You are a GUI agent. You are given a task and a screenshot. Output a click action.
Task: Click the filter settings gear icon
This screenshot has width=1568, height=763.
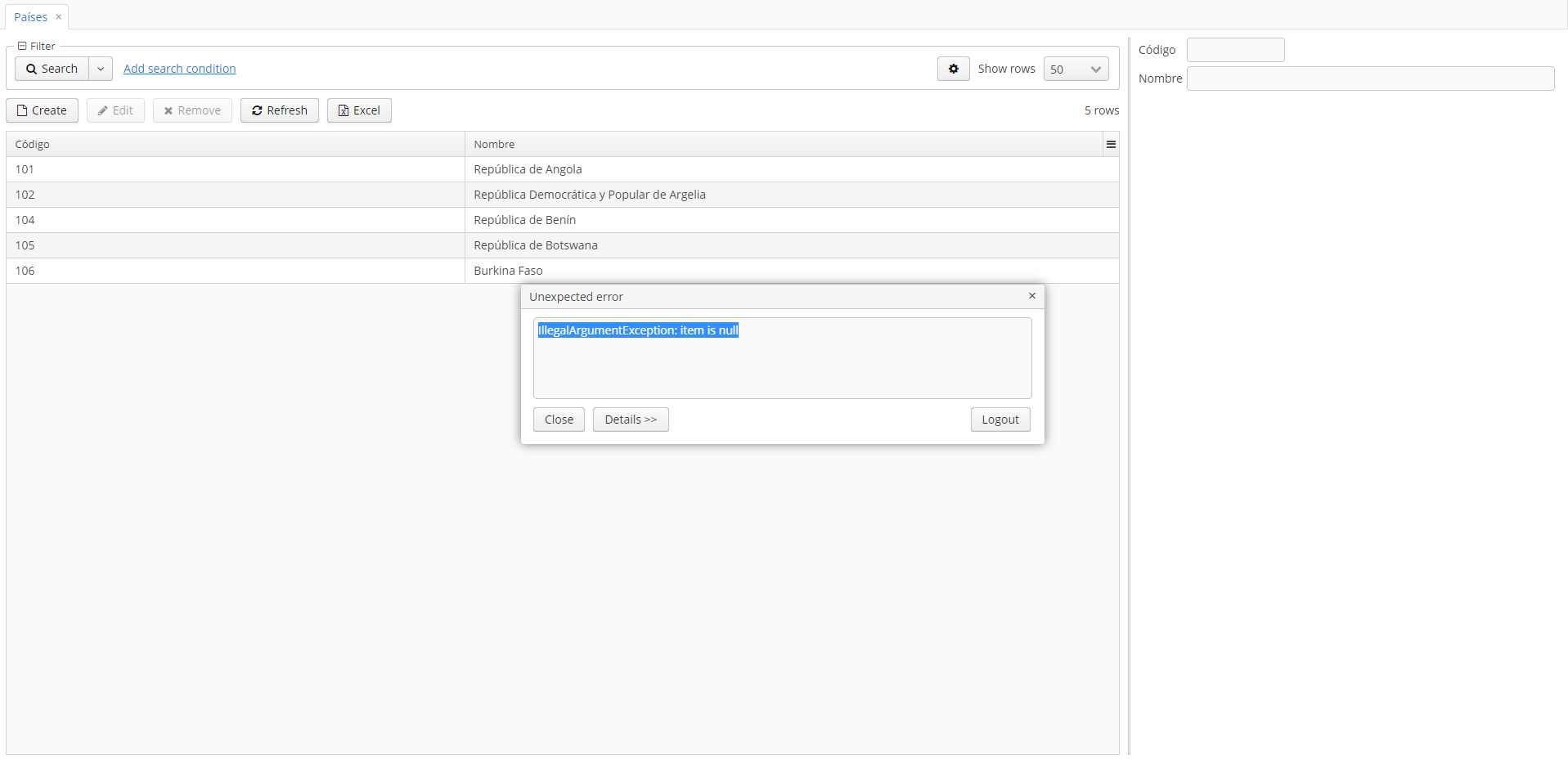(x=953, y=69)
